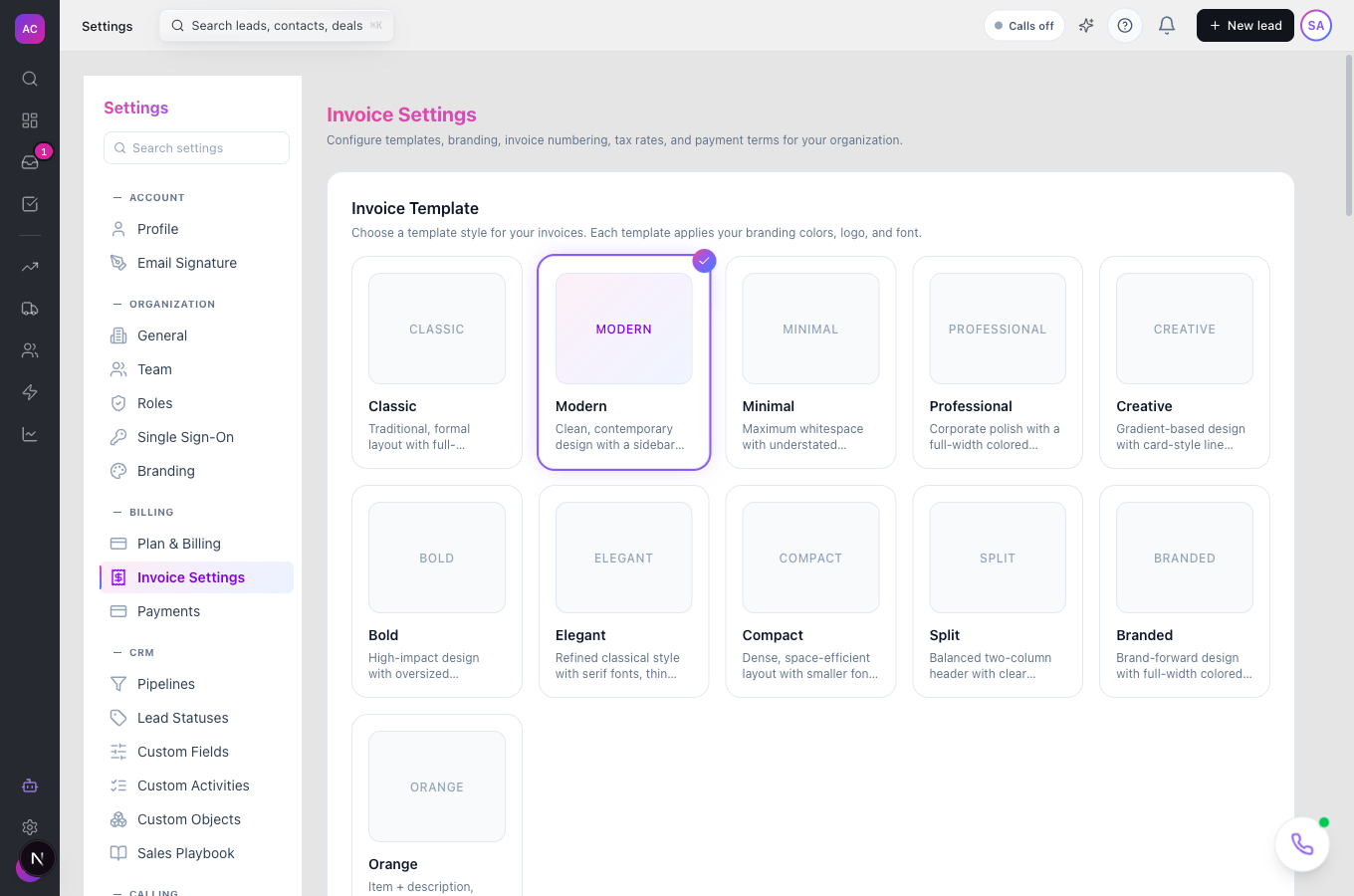Click the page vertical scrollbar

point(1349,135)
